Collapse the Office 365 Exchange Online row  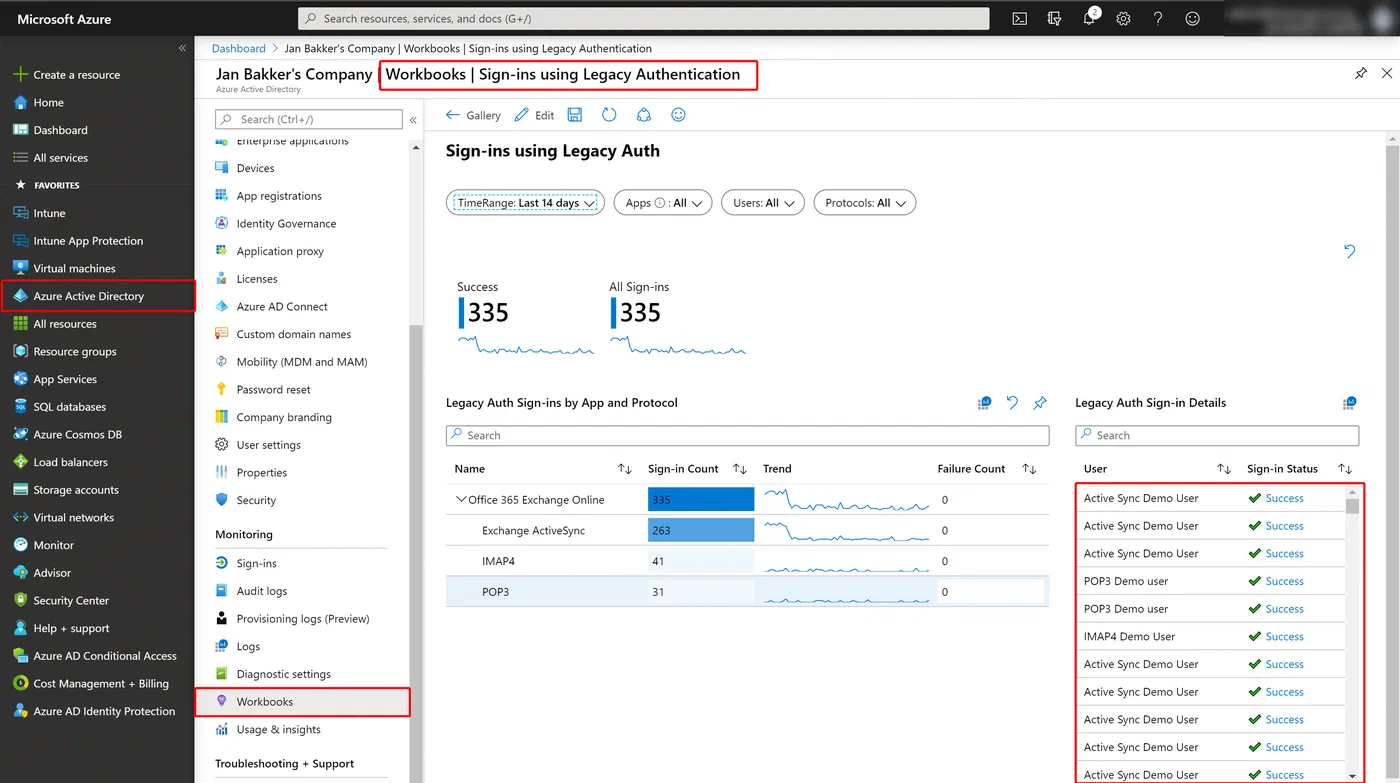pyautogui.click(x=461, y=500)
